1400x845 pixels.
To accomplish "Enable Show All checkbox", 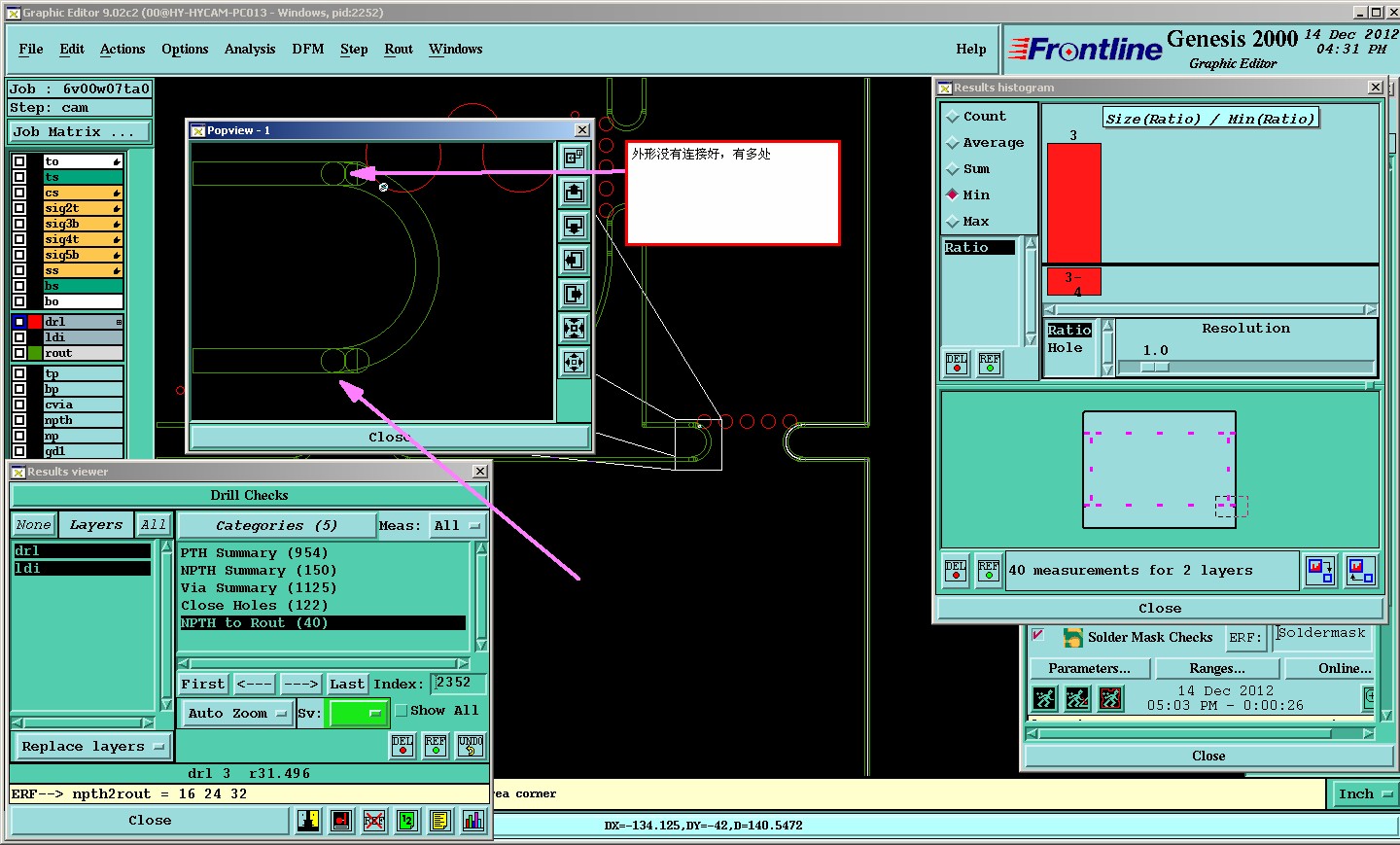I will (401, 711).
